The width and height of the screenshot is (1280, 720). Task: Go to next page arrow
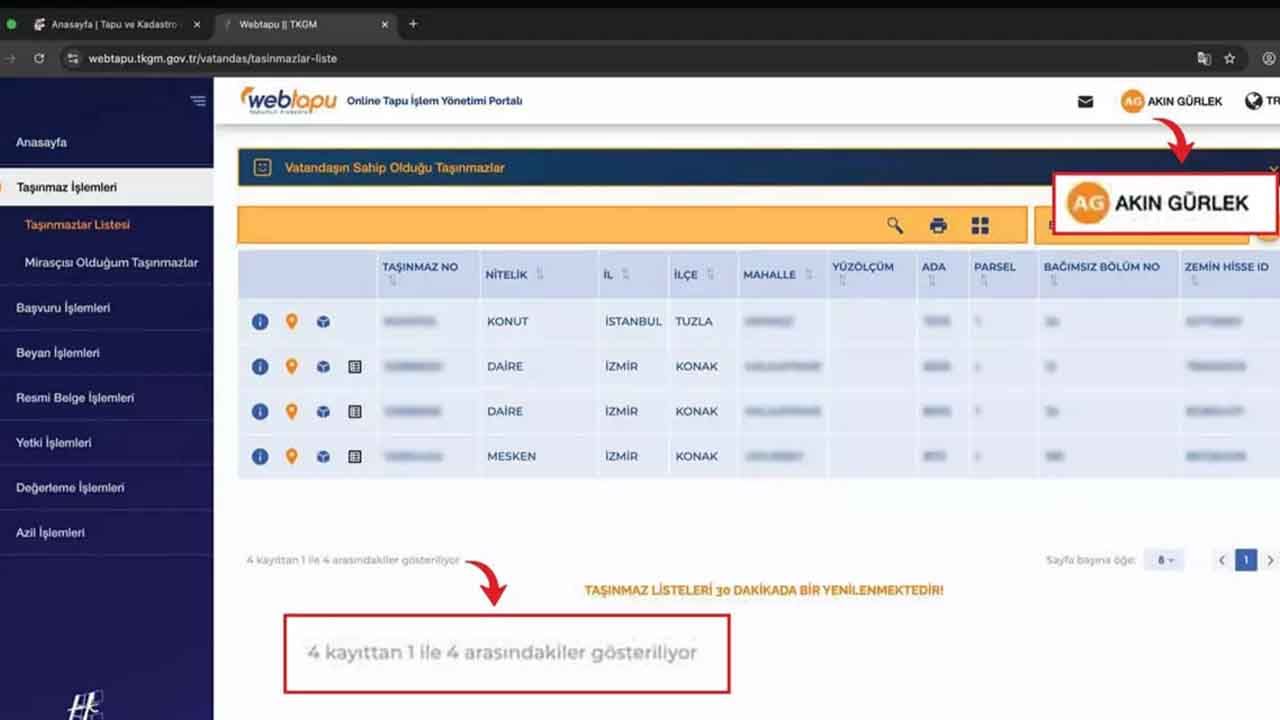coord(1270,560)
